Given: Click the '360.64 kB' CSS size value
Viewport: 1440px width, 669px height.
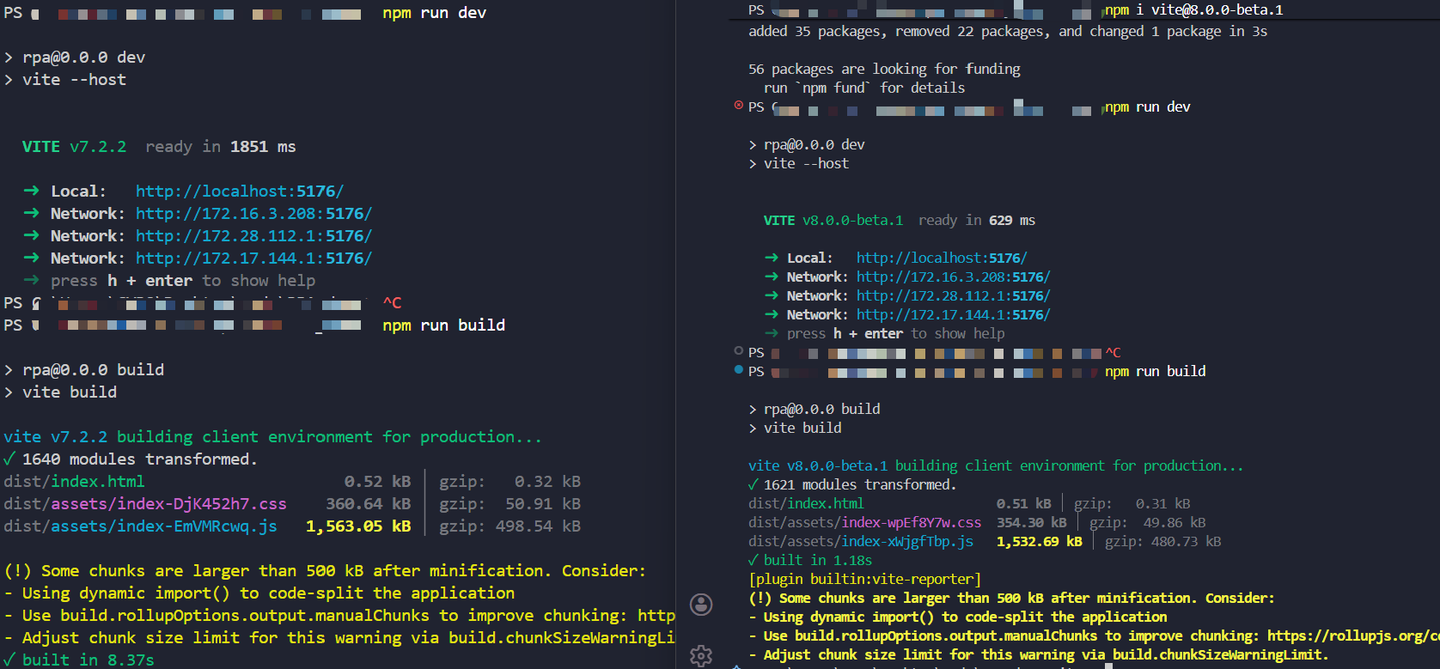Looking at the screenshot, I should coord(368,504).
